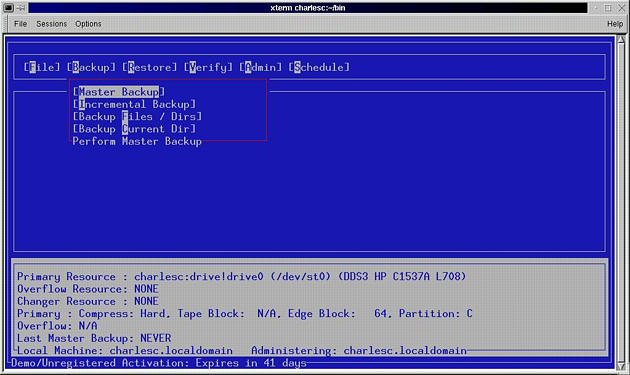Expand the [Backup] terminal menu
The height and width of the screenshot is (375, 630).
[91, 67]
